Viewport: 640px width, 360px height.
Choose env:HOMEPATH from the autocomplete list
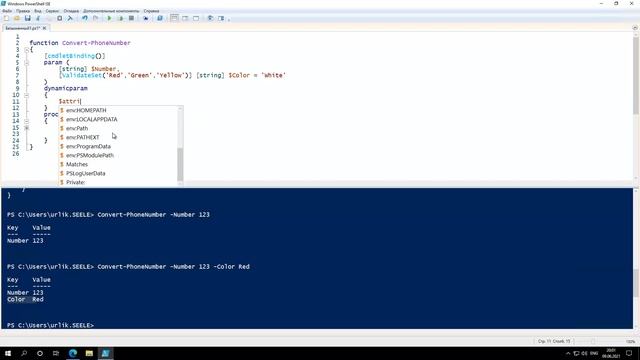point(118,110)
